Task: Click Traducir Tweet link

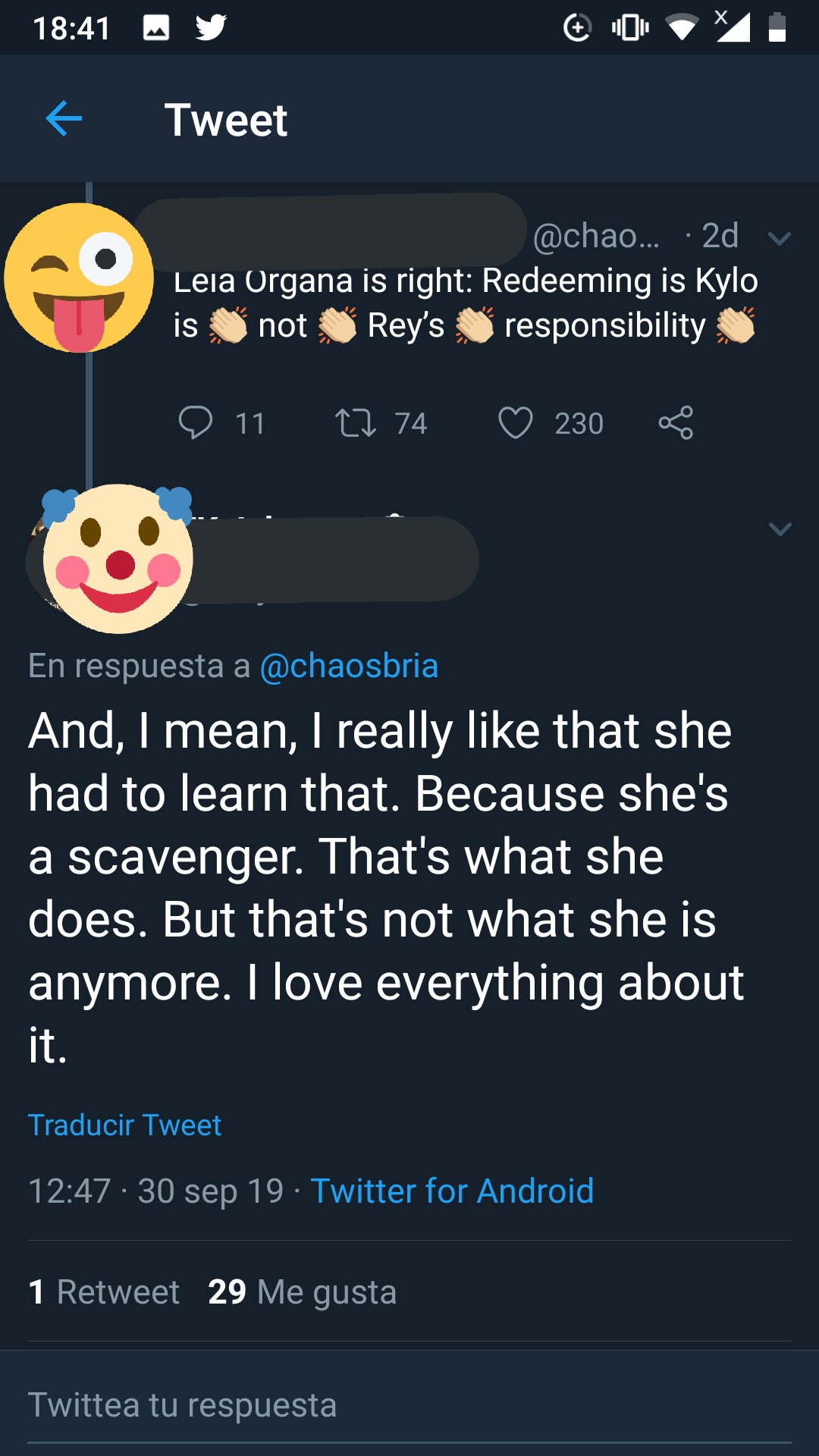Action: click(124, 1125)
